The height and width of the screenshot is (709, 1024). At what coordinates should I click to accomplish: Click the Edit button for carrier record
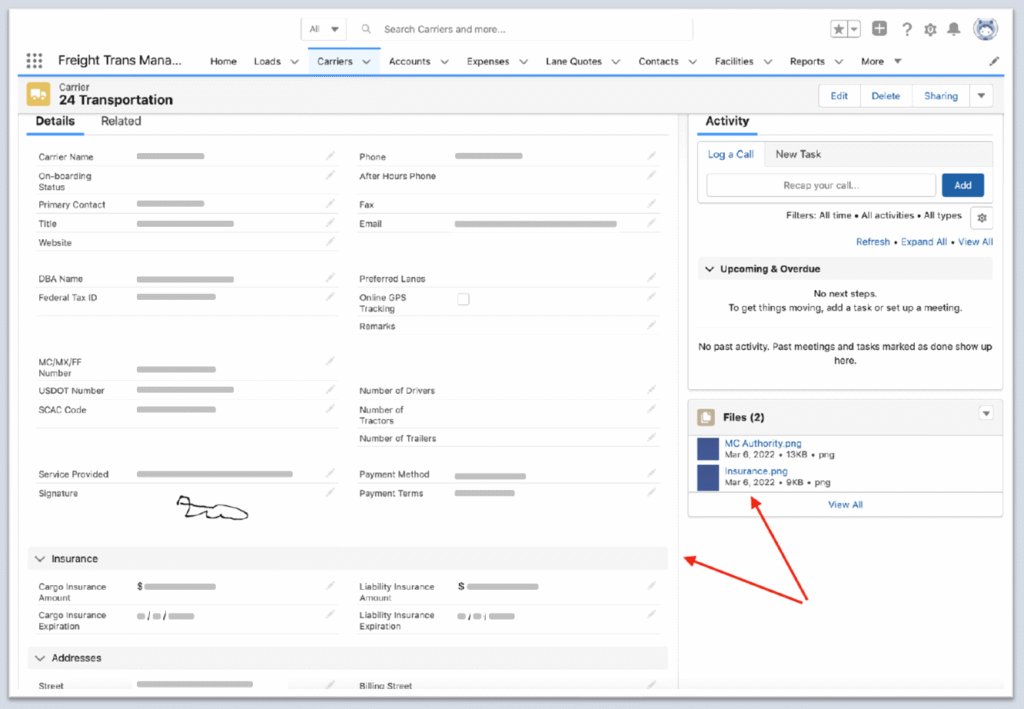click(838, 96)
